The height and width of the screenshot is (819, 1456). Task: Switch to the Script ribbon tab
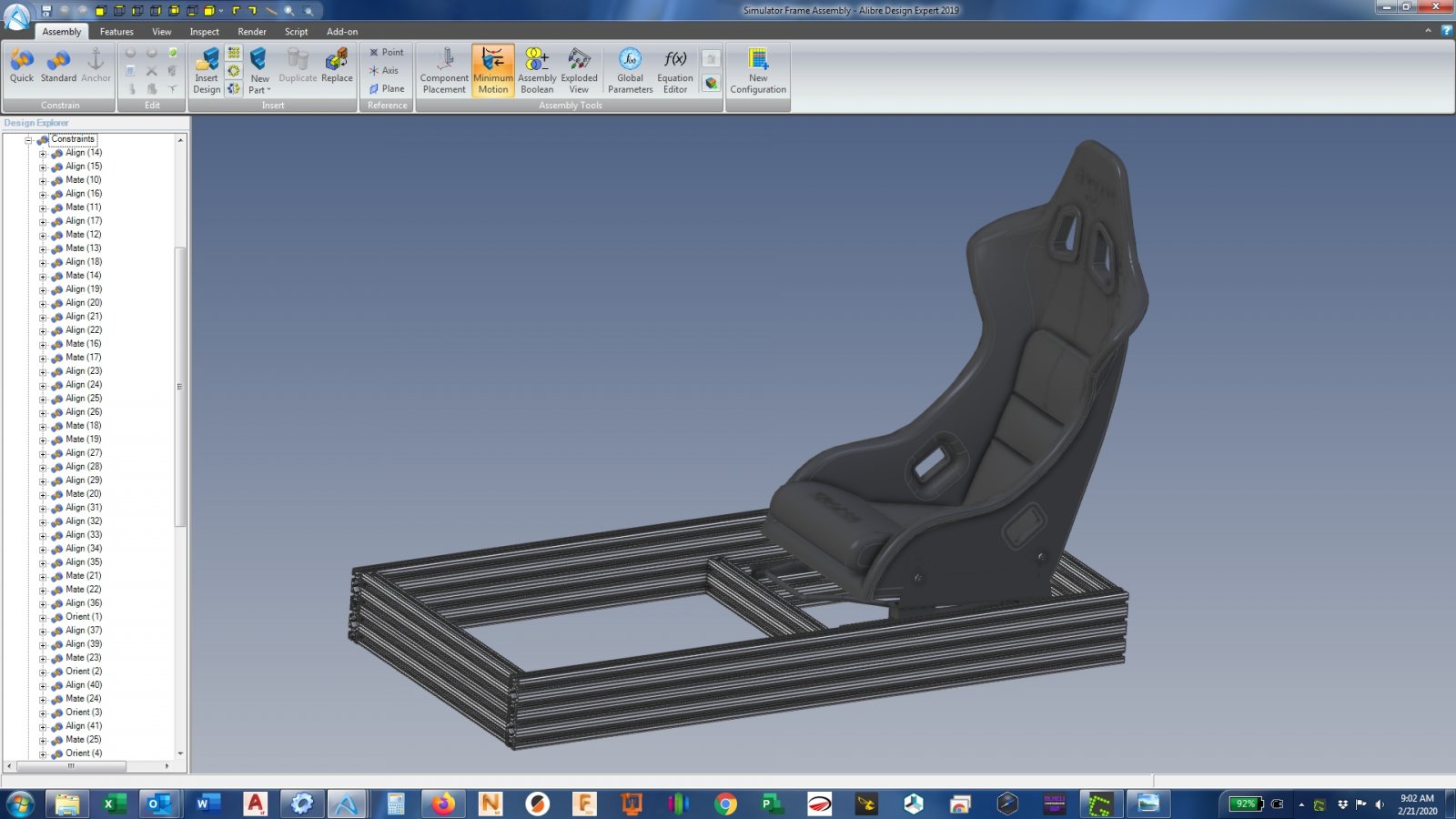tap(297, 32)
